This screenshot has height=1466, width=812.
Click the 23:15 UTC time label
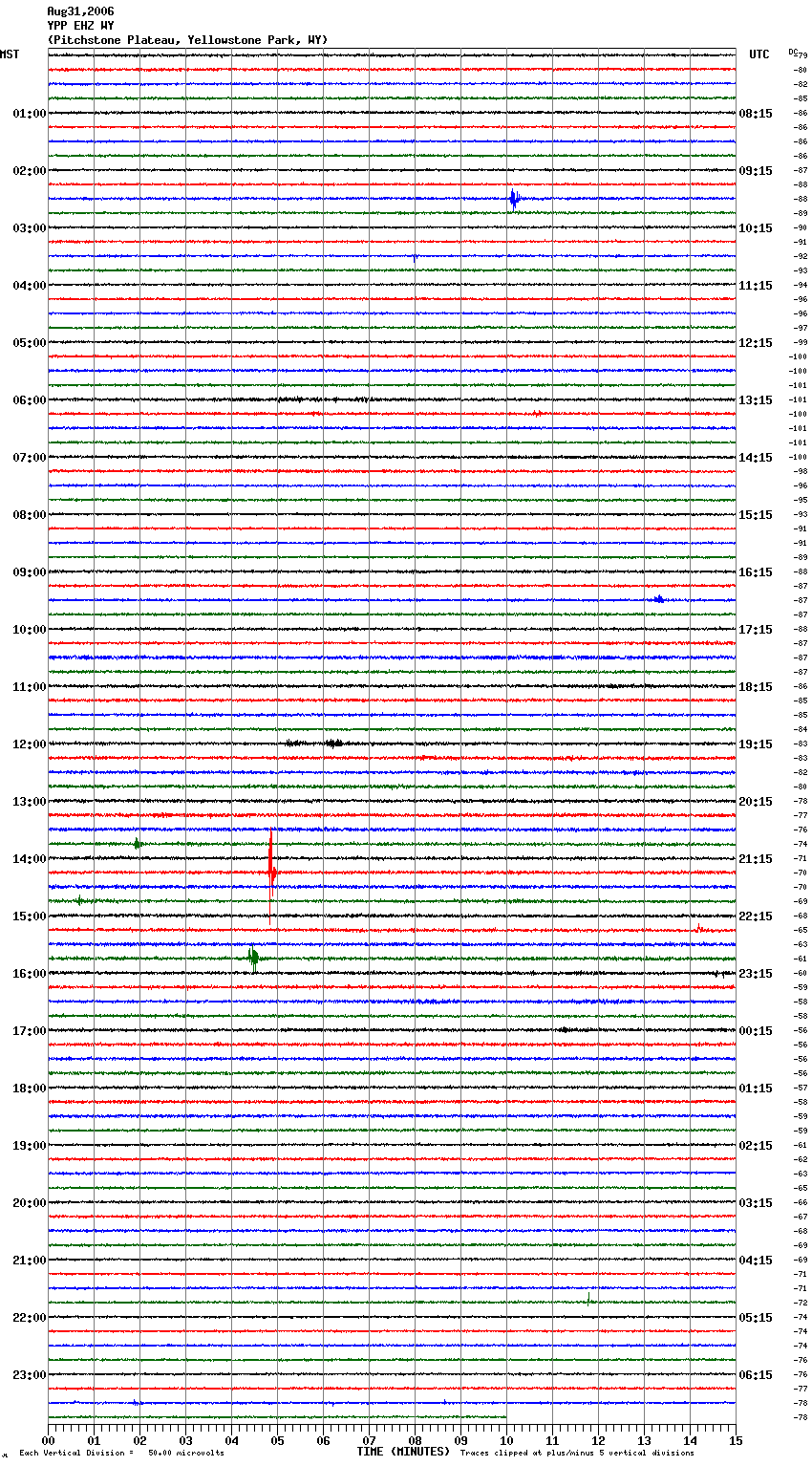pos(756,974)
